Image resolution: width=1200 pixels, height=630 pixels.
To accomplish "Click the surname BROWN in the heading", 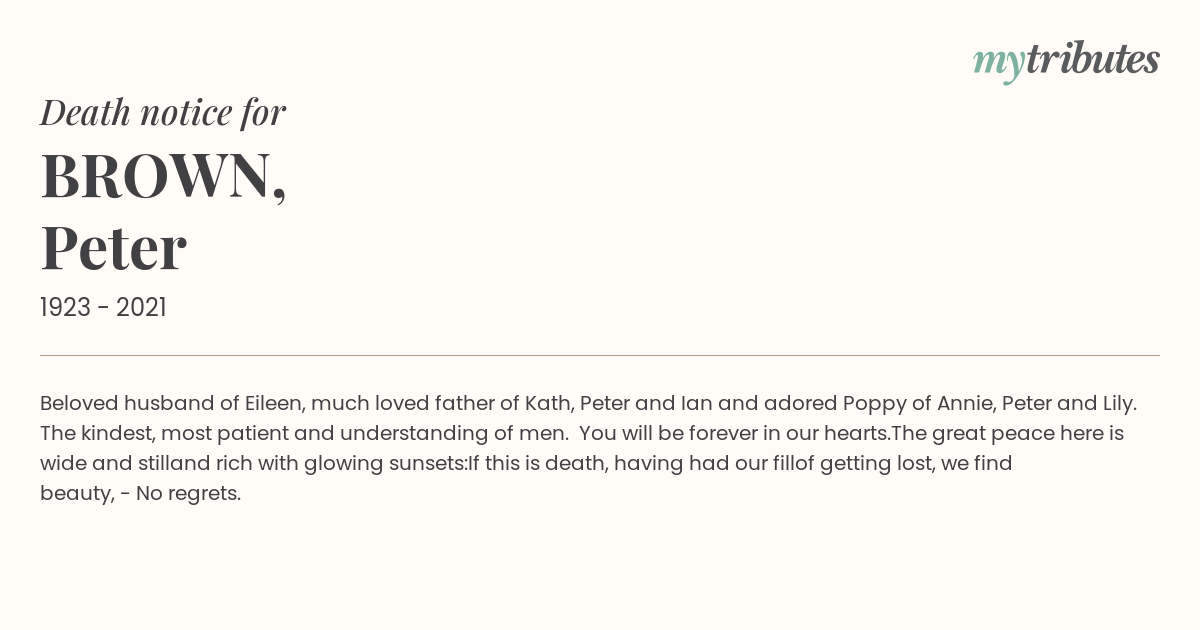I will 163,176.
